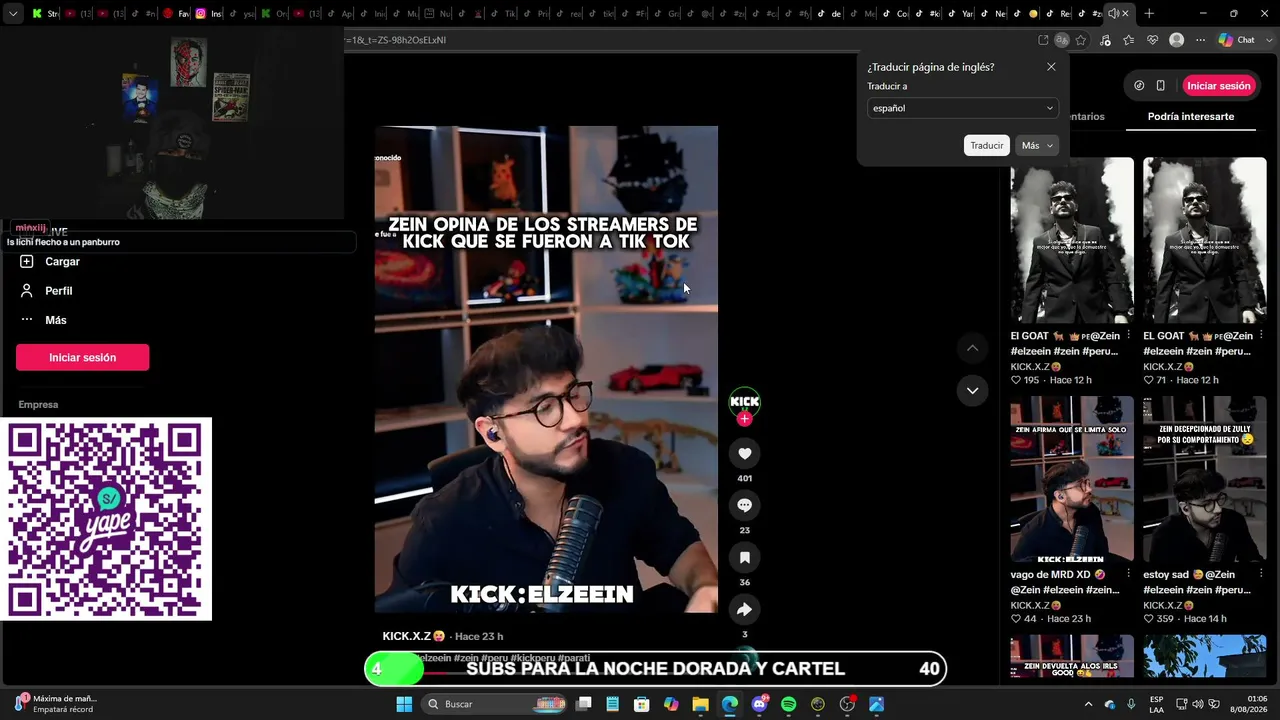The width and height of the screenshot is (1280, 720).
Task: Open options for the estoy sad video
Action: (1261, 575)
